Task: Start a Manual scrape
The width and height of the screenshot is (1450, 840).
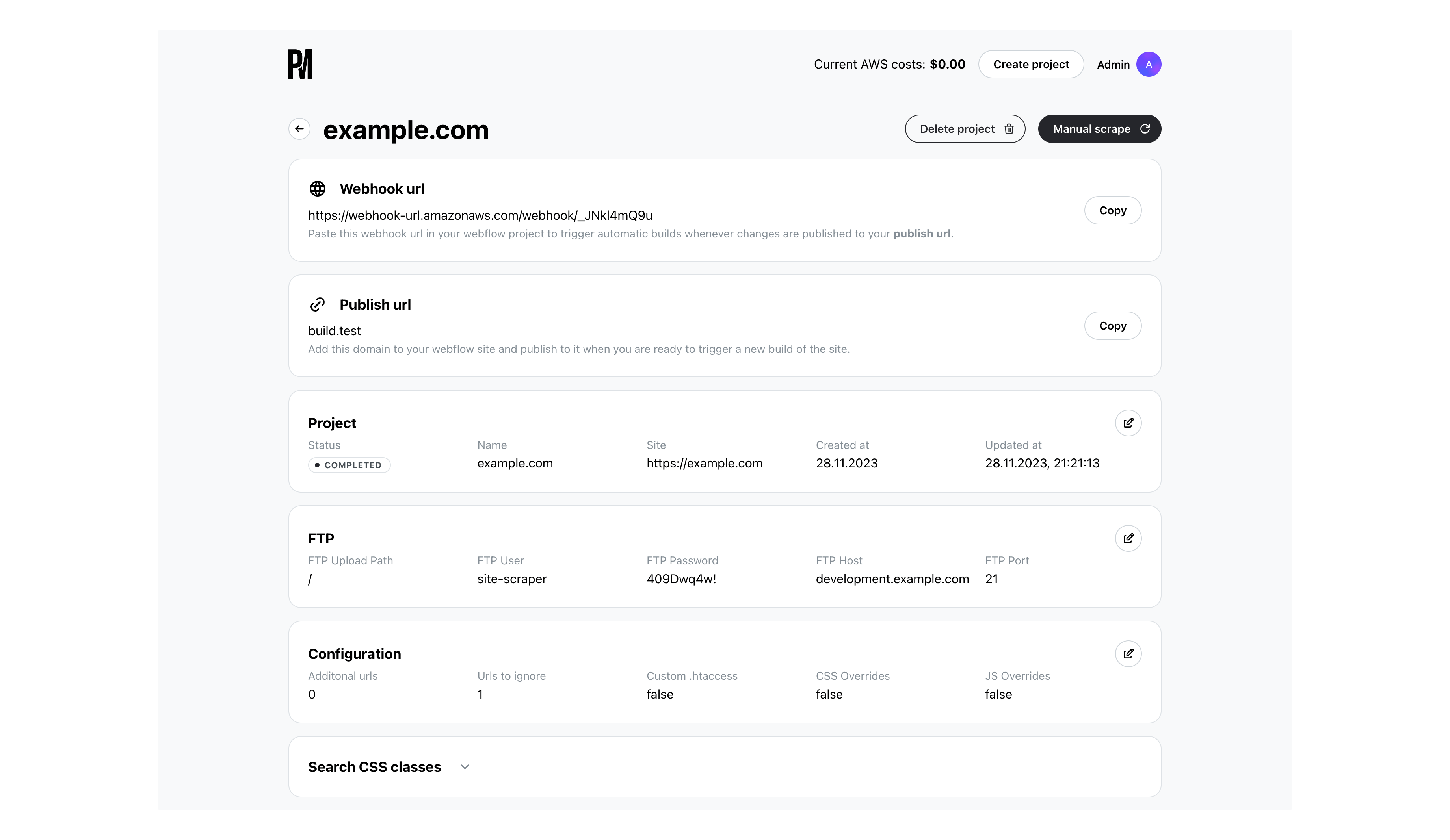Action: coord(1099,129)
